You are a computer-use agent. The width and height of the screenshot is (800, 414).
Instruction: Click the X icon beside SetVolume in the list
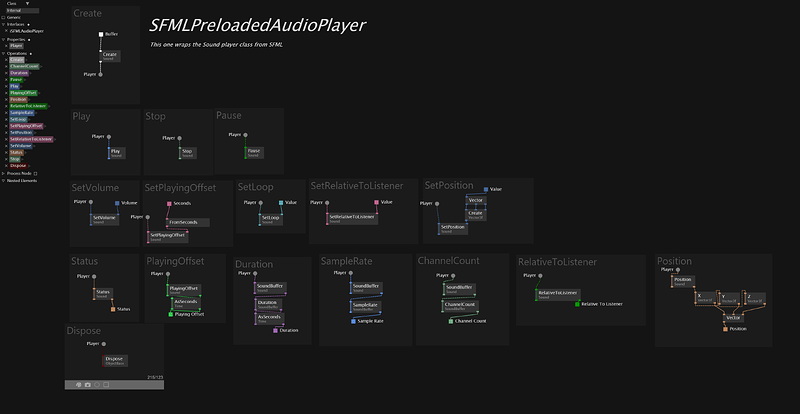point(7,145)
